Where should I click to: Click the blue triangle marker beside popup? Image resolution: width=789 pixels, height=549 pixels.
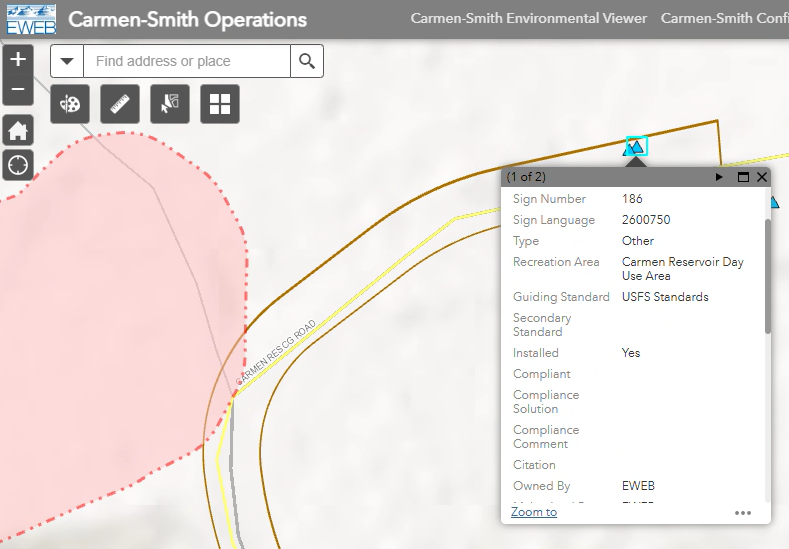774,202
